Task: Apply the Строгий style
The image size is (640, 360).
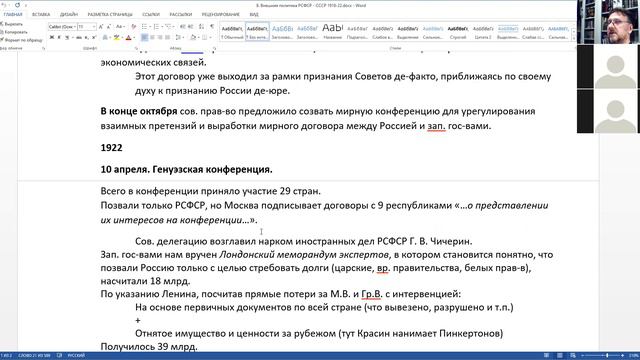Action: pyautogui.click(x=458, y=31)
